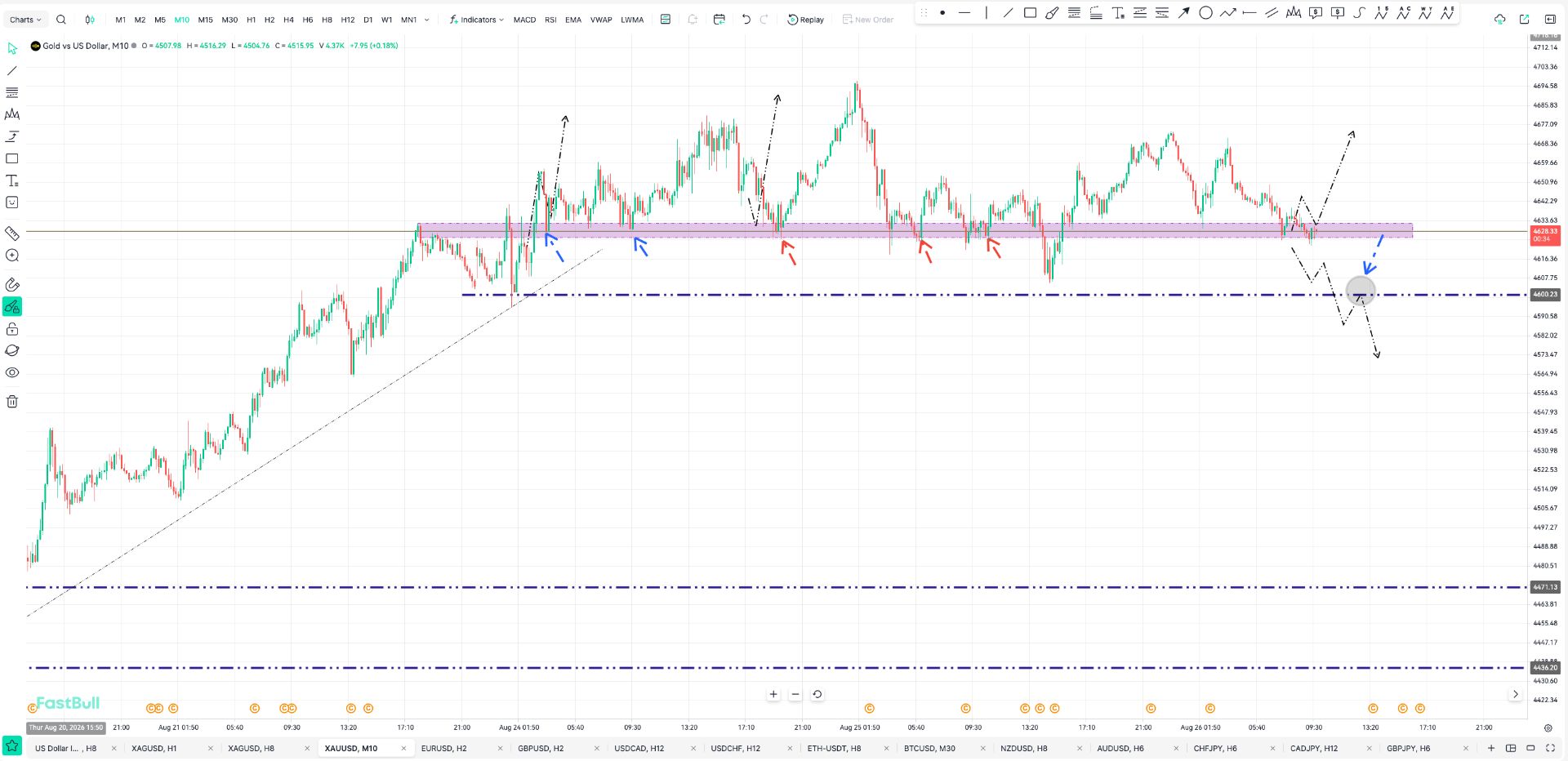Add the MACD indicator
Screen dimensions: 1568x761
click(524, 20)
